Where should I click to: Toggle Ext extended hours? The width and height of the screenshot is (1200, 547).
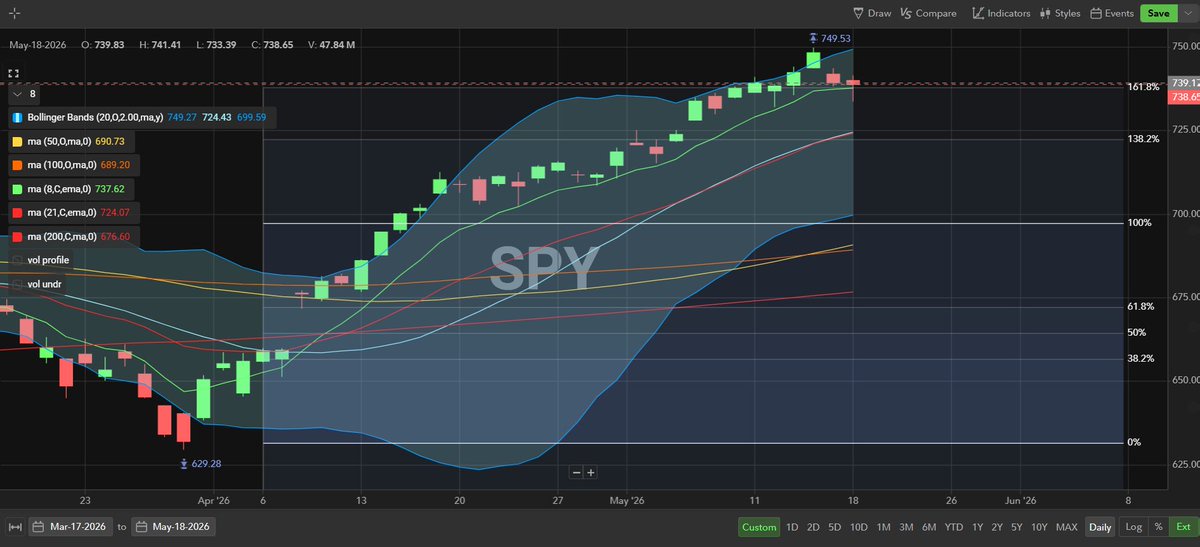coord(1183,527)
